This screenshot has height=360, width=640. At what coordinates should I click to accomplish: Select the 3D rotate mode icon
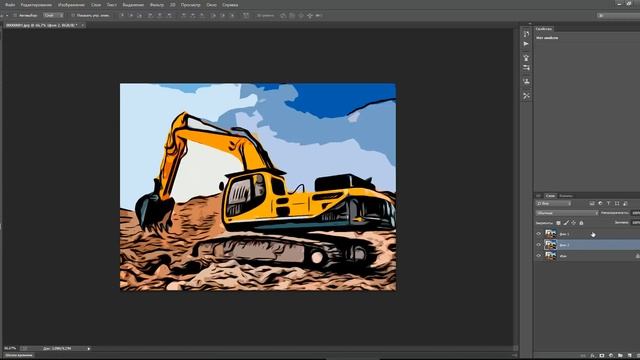pos(283,16)
